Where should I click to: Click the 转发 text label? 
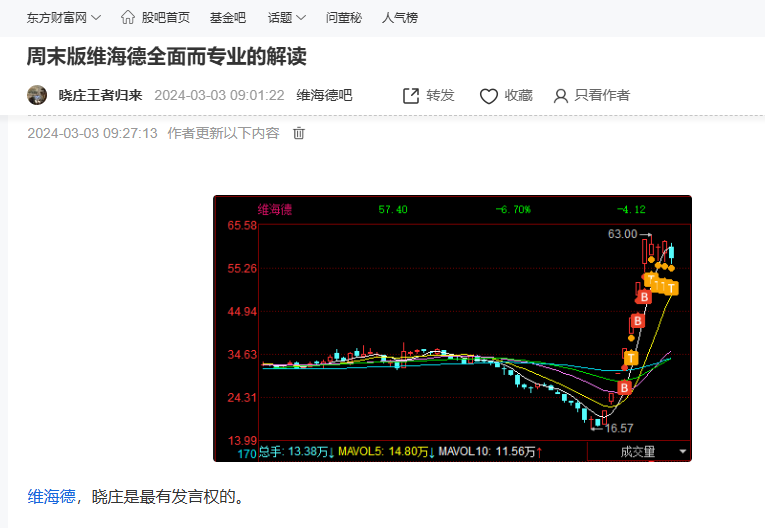(x=440, y=95)
